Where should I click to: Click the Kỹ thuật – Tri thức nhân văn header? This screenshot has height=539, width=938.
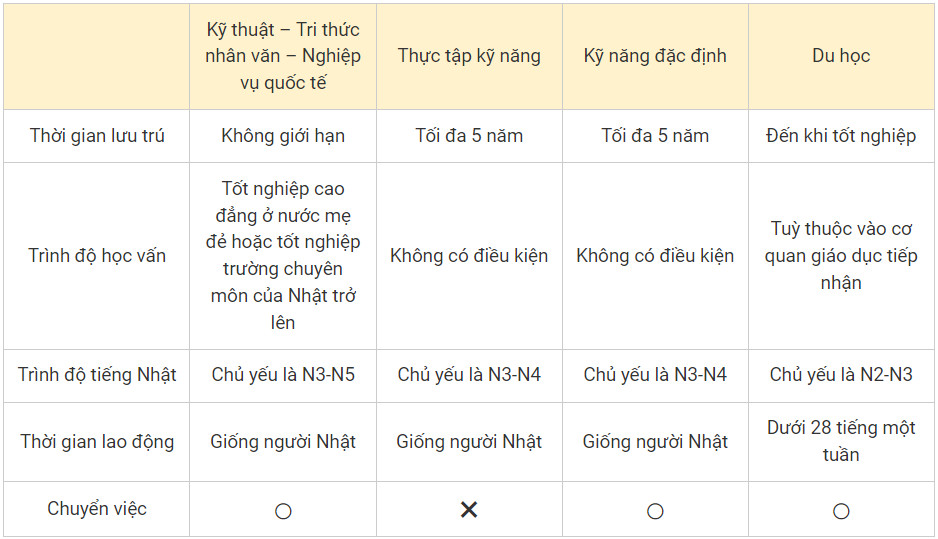pyautogui.click(x=283, y=56)
